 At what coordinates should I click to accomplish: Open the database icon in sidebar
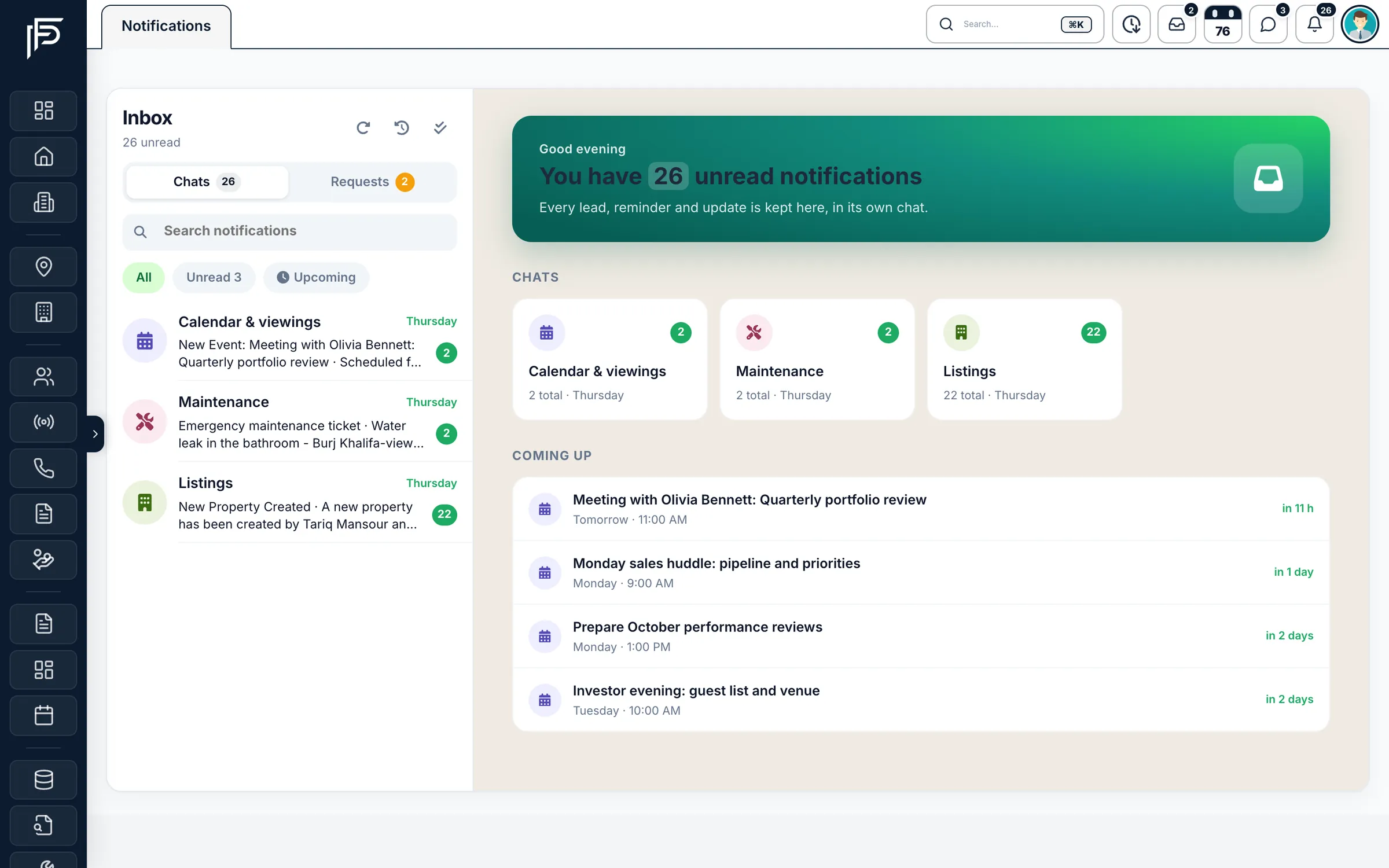pos(43,779)
